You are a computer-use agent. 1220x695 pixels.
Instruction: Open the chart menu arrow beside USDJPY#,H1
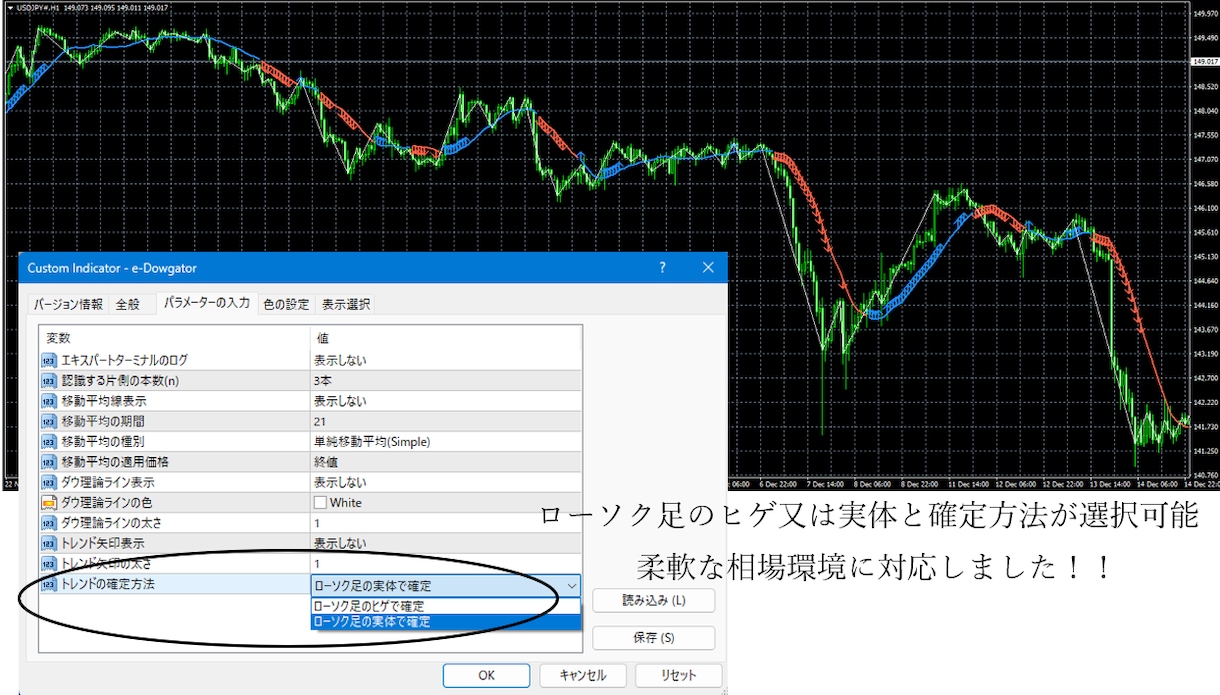click(x=9, y=8)
